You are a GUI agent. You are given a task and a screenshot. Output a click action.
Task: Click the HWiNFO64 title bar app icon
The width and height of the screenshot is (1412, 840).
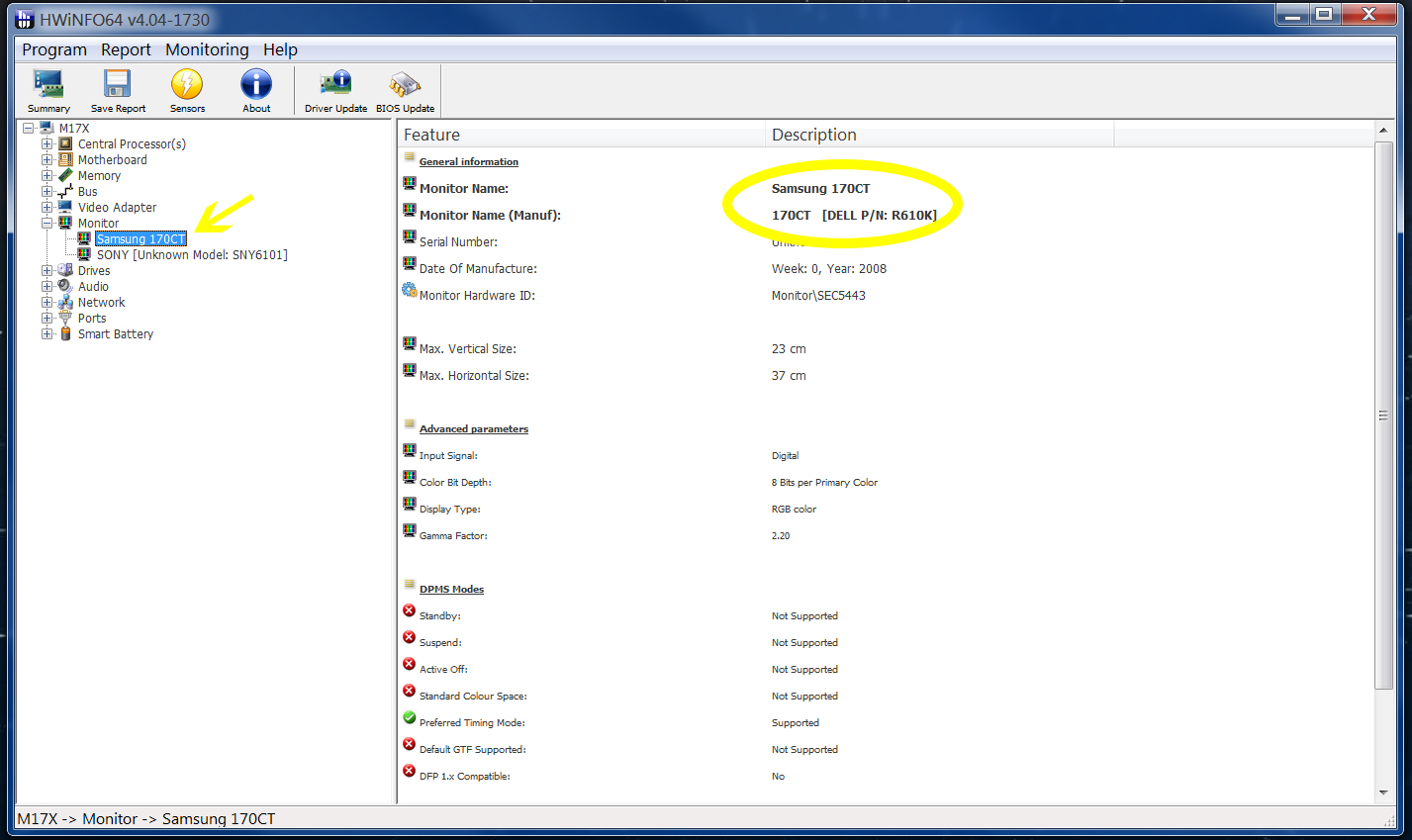point(26,19)
